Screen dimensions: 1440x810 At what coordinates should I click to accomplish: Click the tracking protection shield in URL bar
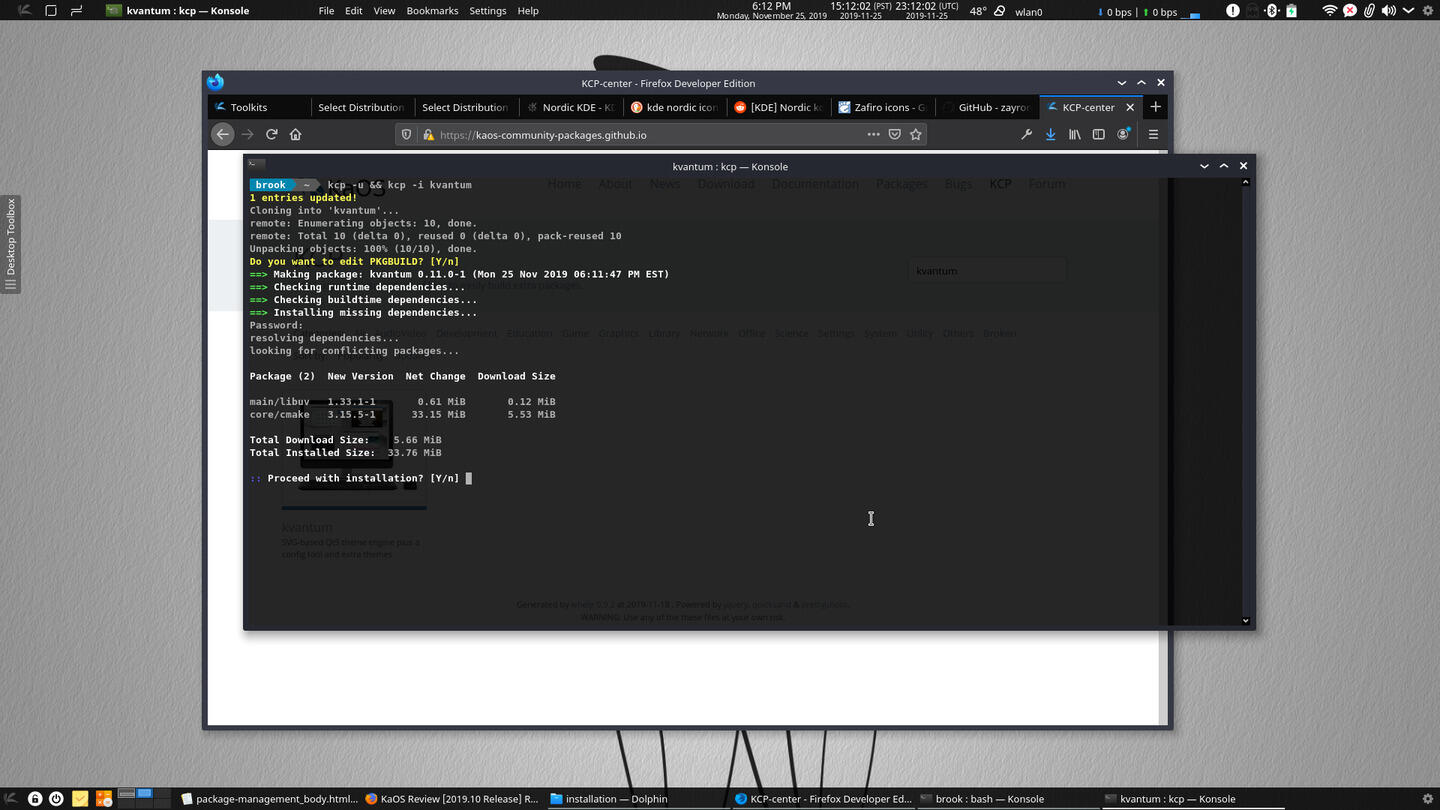click(x=406, y=134)
